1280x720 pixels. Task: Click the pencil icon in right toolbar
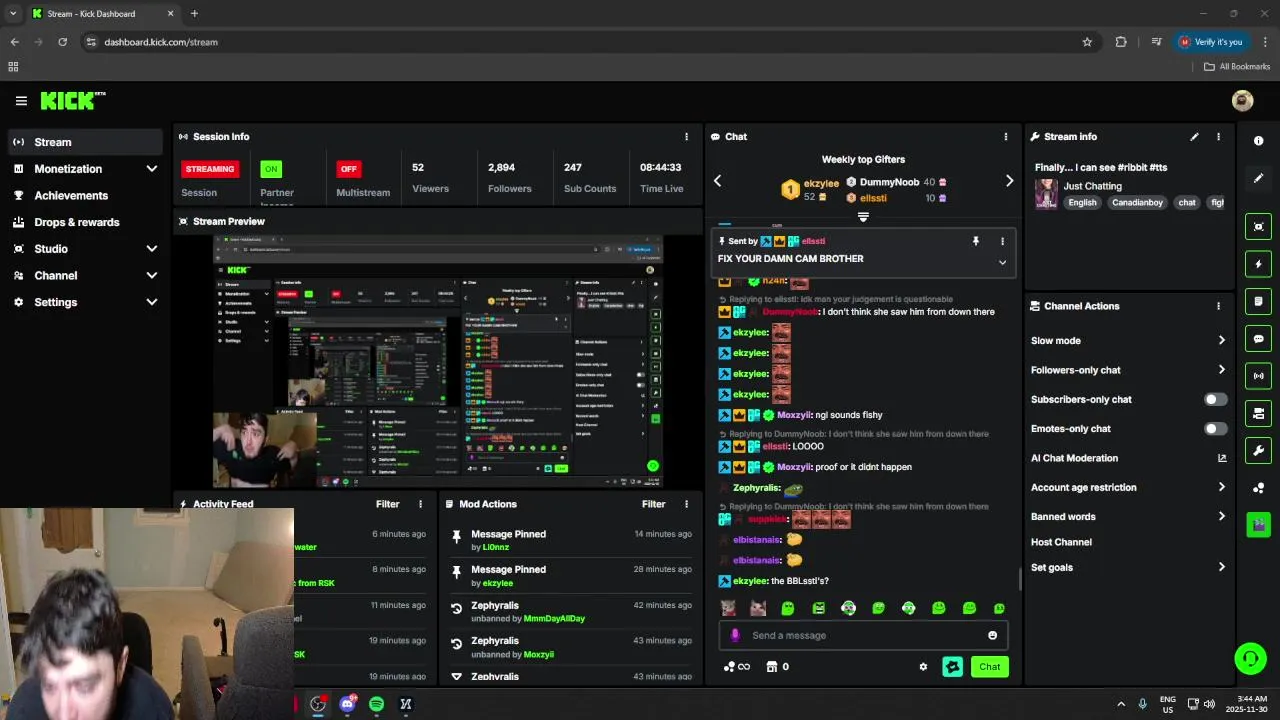1259,178
